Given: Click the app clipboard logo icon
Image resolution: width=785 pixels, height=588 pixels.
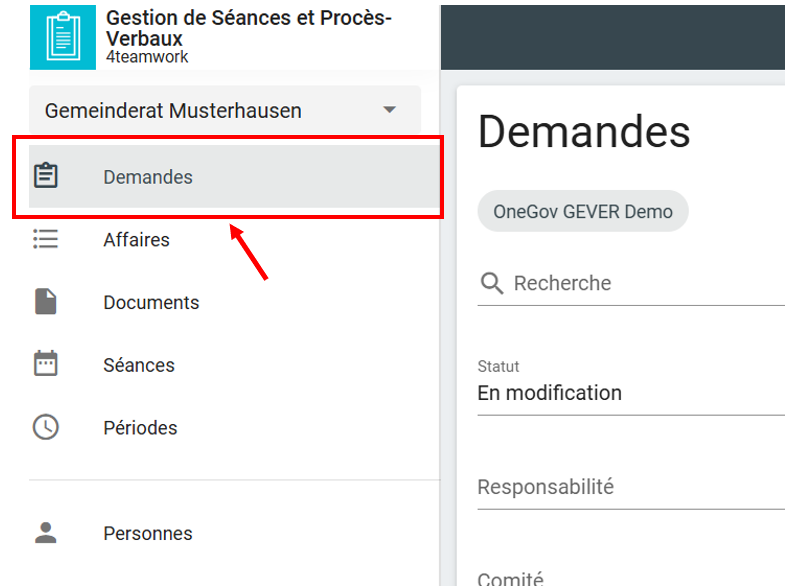Looking at the screenshot, I should (63, 37).
